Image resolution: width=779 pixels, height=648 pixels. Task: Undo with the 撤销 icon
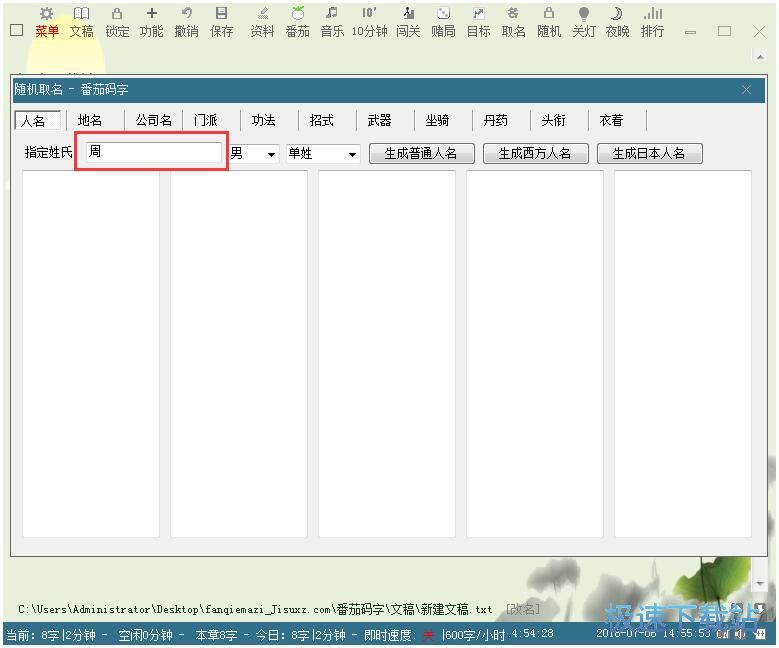[187, 22]
